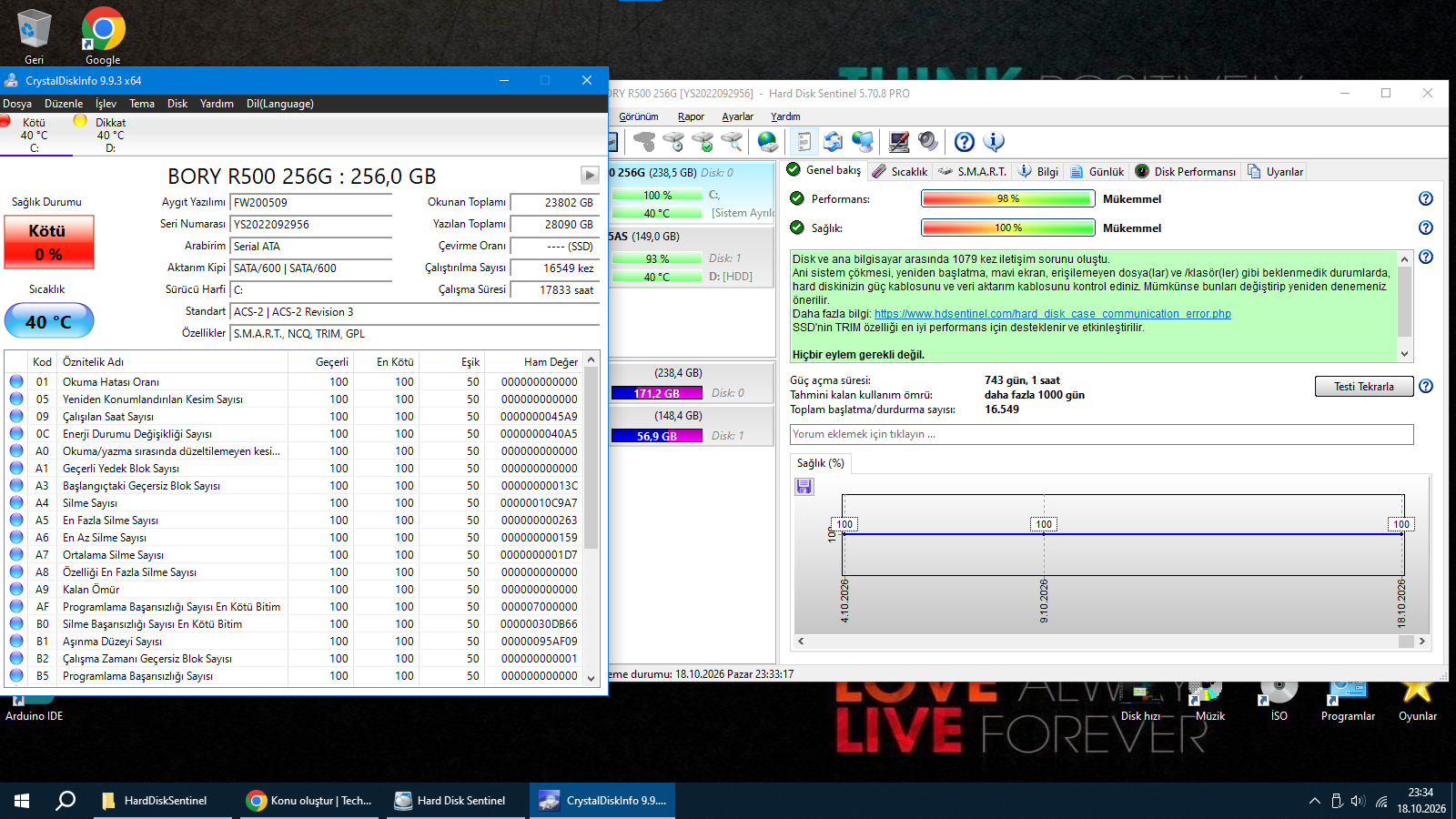Image resolution: width=1456 pixels, height=819 pixels.
Task: Click scroll down arrow of SMART attribute list
Action: pos(591,678)
